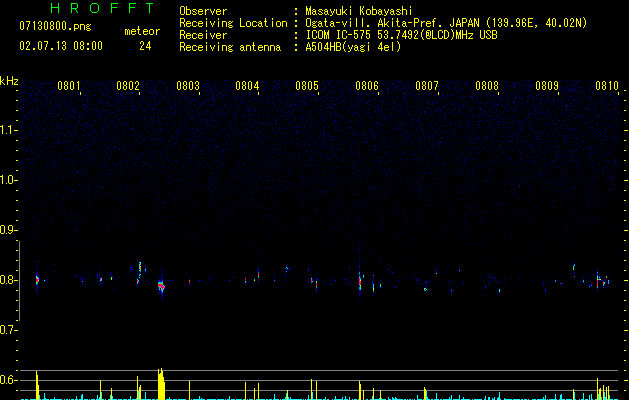Click the 0.7 kHz axis label
The width and height of the screenshot is (629, 400).
8,330
